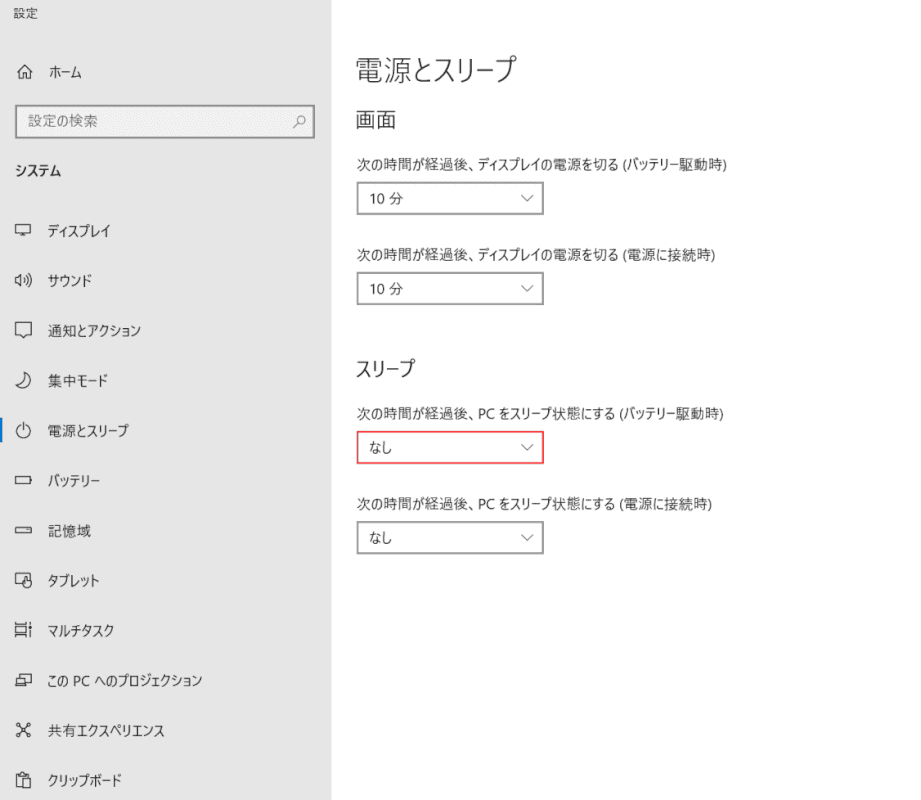Click the Home house icon
This screenshot has height=800, width=921.
pos(24,72)
